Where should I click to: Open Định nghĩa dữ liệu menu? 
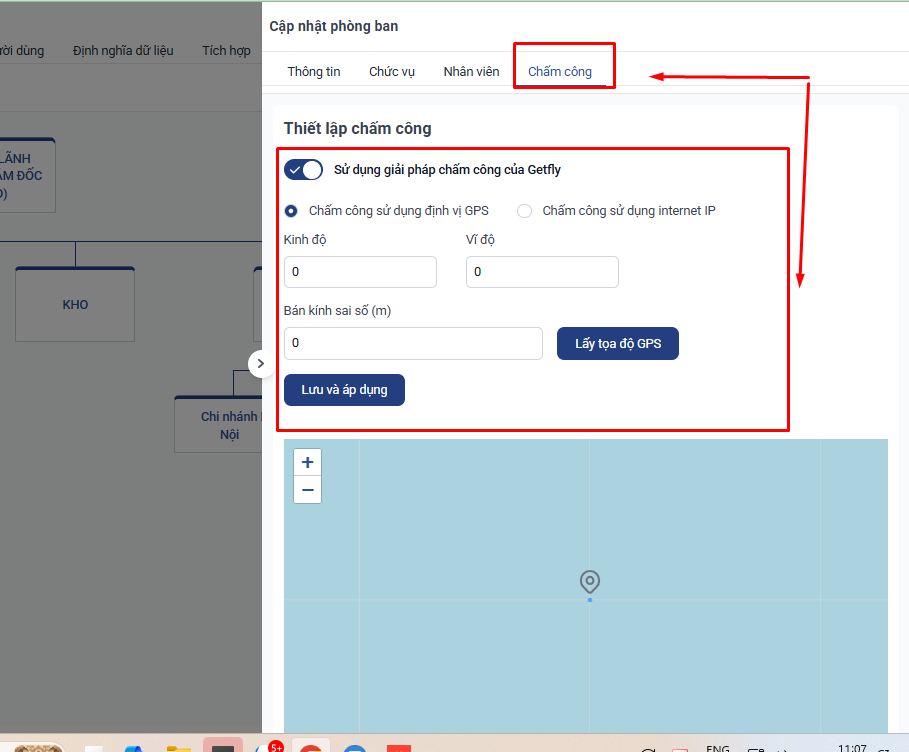point(123,51)
